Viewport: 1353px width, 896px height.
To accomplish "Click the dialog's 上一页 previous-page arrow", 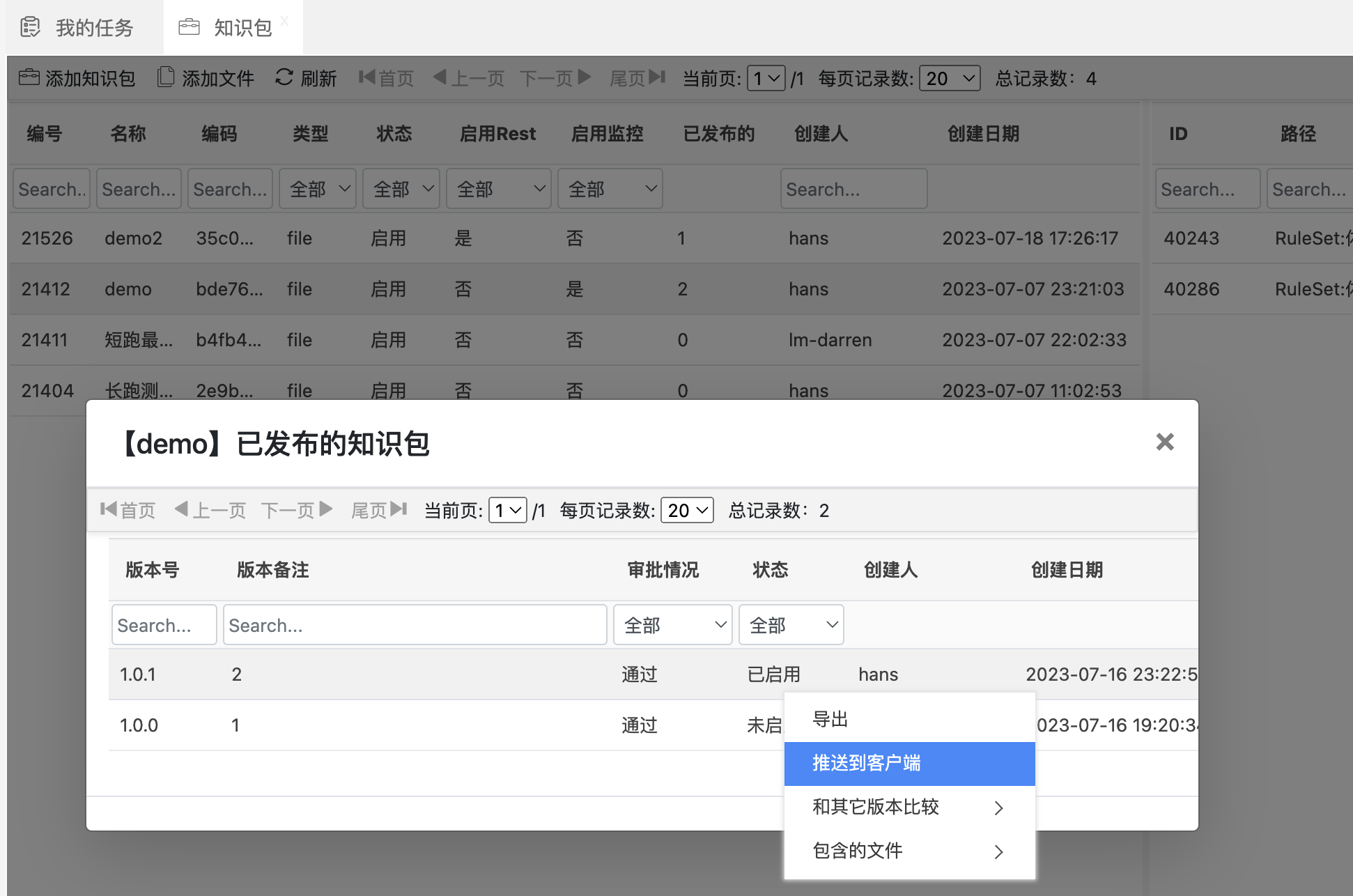I will [181, 509].
